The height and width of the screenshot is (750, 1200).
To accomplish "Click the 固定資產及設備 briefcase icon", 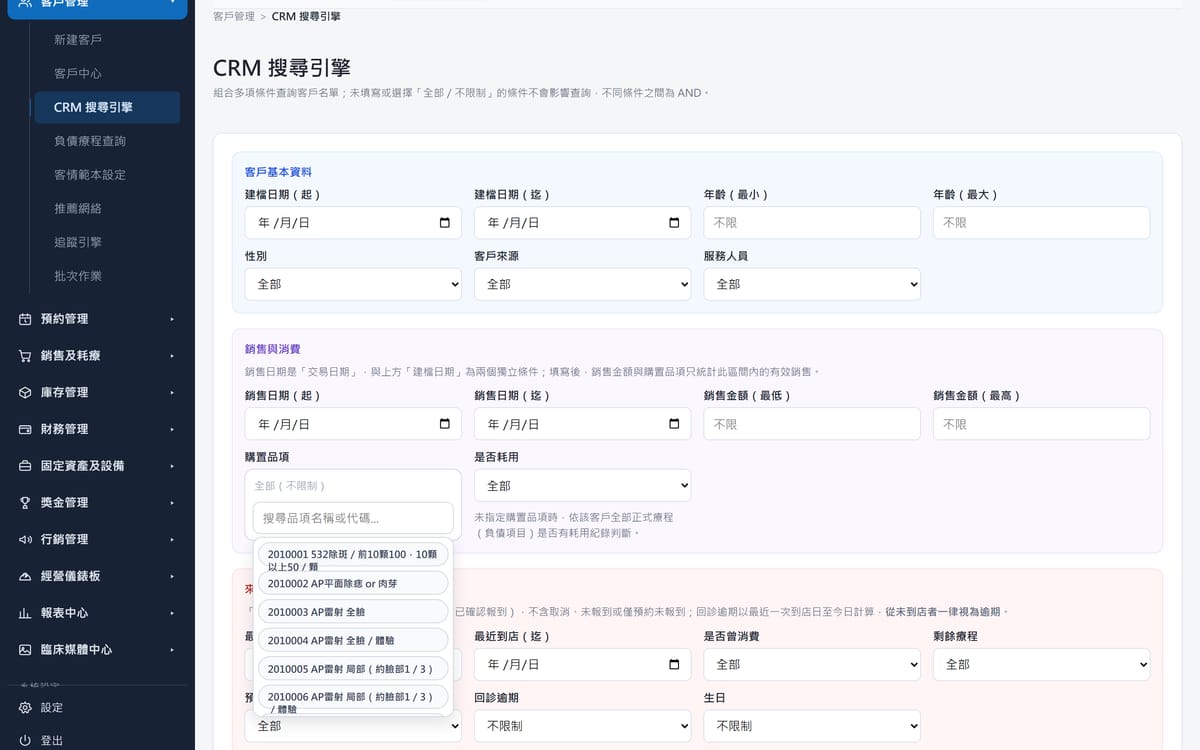I will (x=25, y=466).
